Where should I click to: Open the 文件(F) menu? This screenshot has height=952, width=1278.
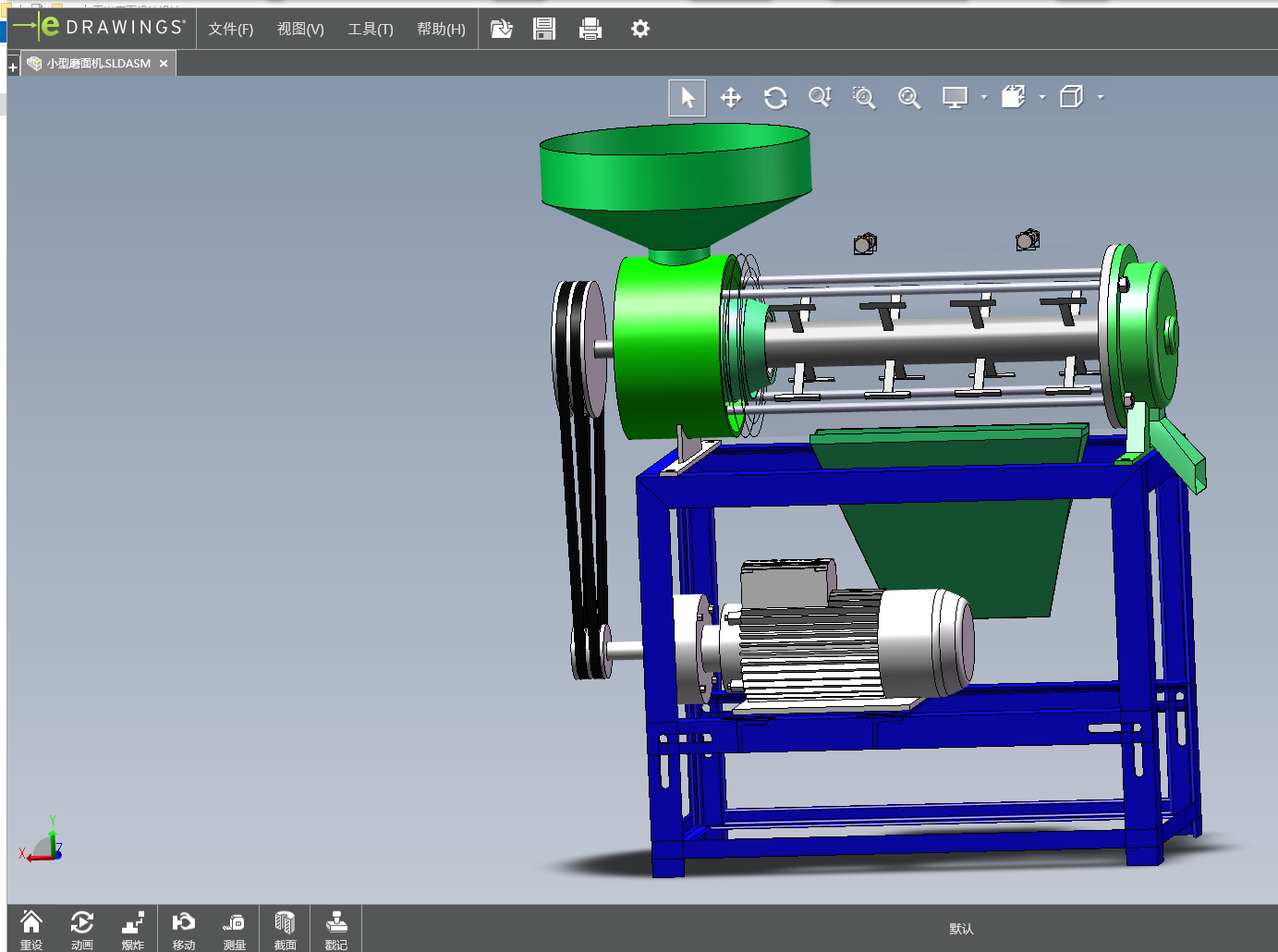coord(231,30)
